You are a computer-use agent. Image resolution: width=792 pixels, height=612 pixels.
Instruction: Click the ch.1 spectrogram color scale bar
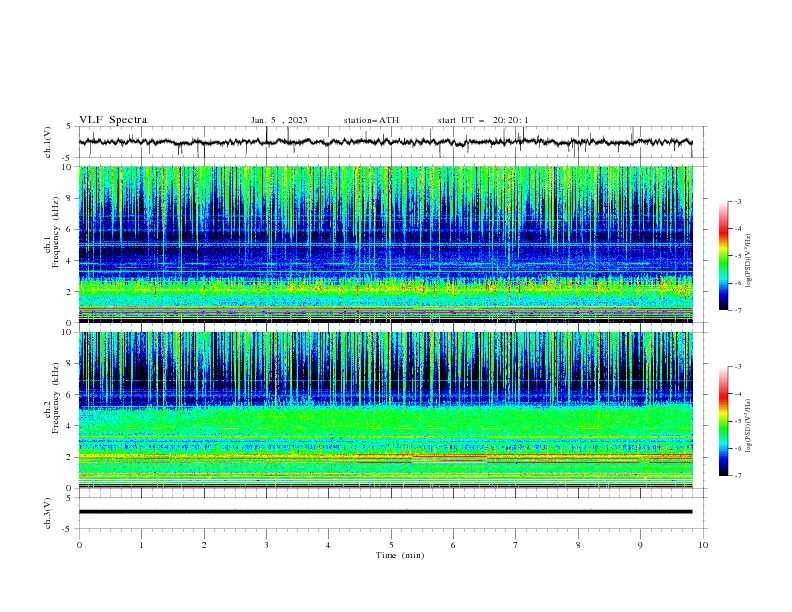pos(724,256)
